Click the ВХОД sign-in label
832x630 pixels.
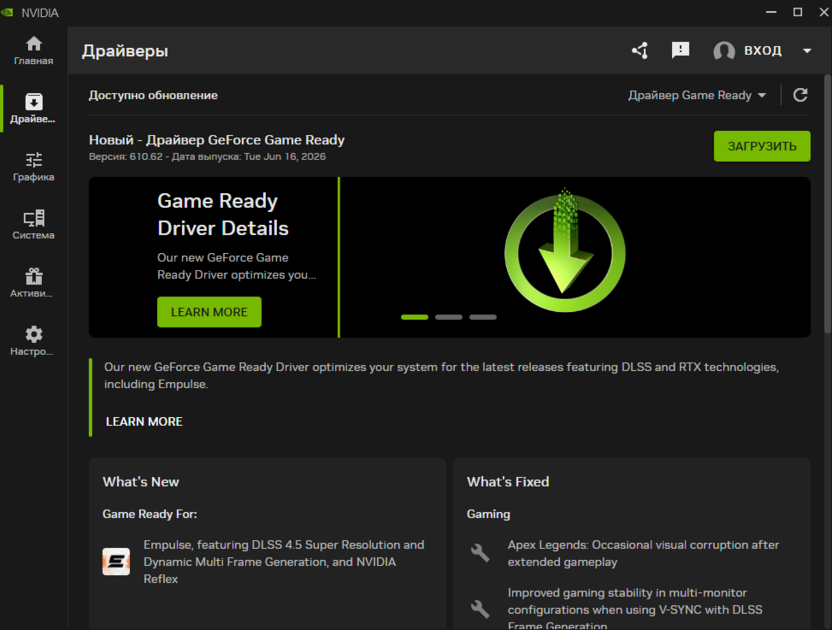[762, 50]
